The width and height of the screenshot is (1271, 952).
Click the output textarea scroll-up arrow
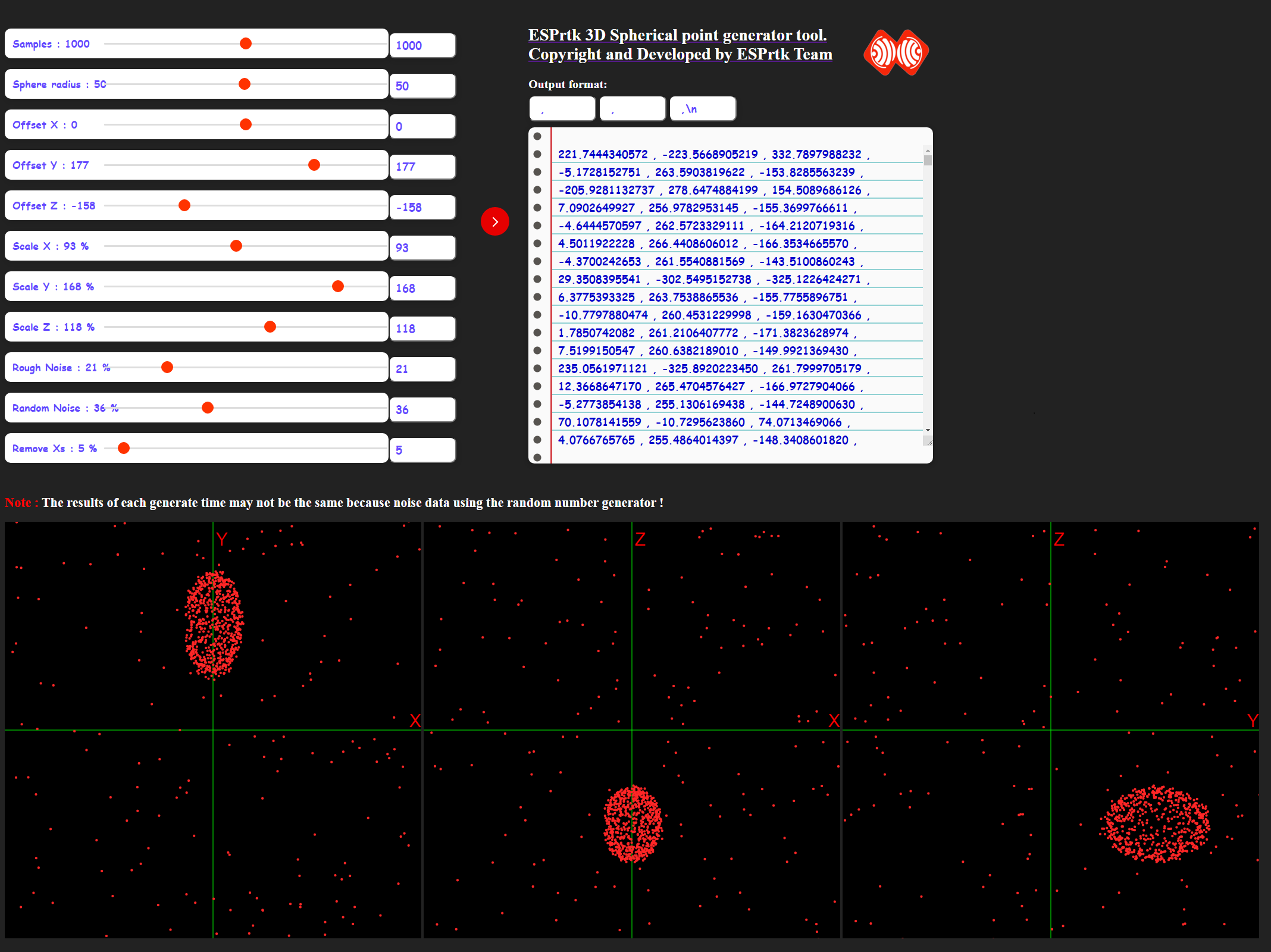[x=928, y=151]
